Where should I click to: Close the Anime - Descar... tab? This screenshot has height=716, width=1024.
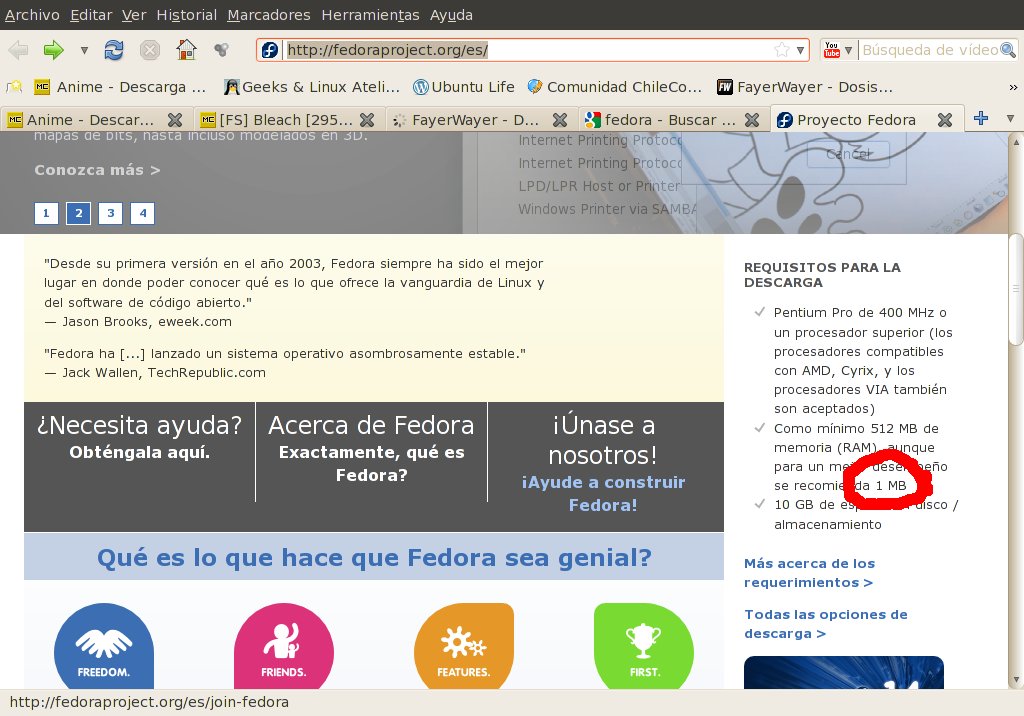click(x=174, y=120)
